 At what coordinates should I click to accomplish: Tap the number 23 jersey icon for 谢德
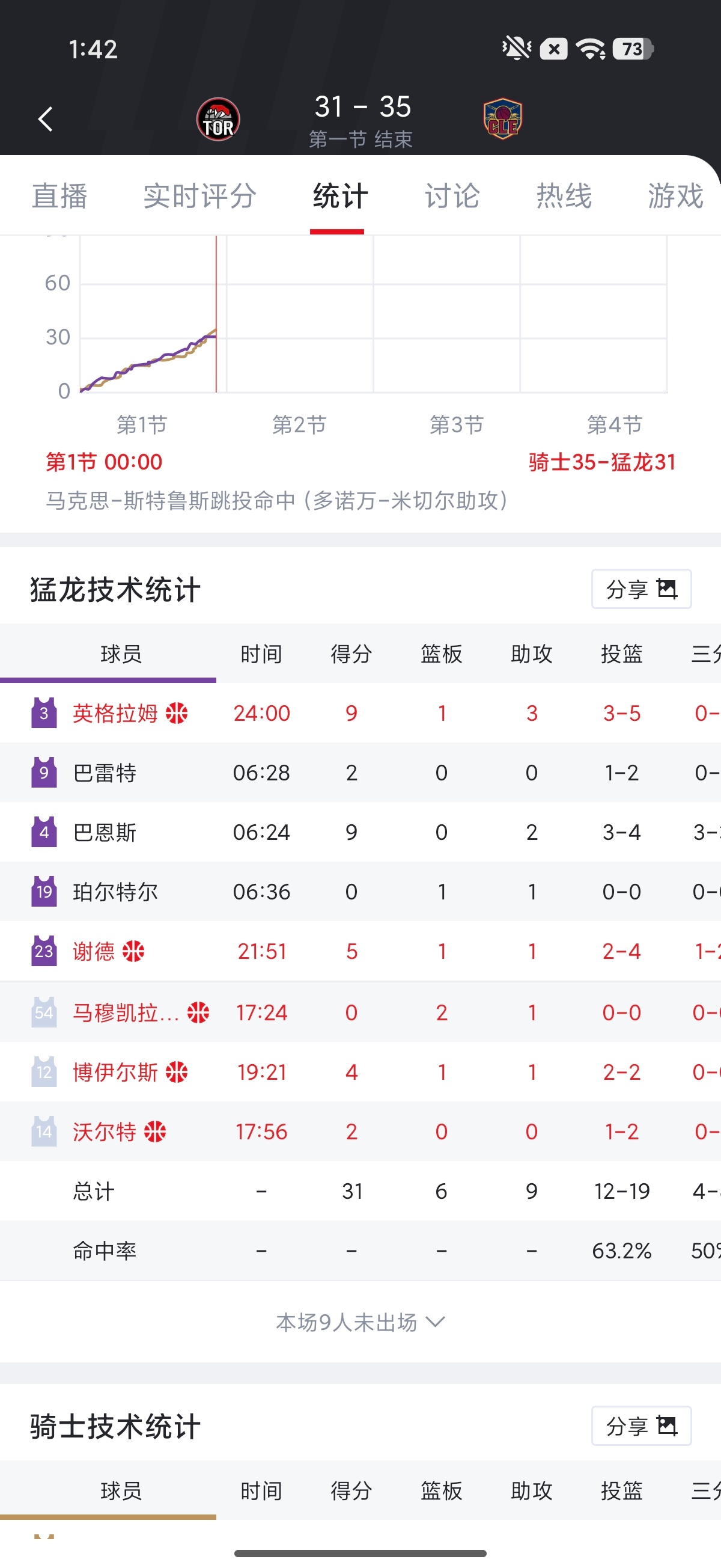(x=44, y=951)
